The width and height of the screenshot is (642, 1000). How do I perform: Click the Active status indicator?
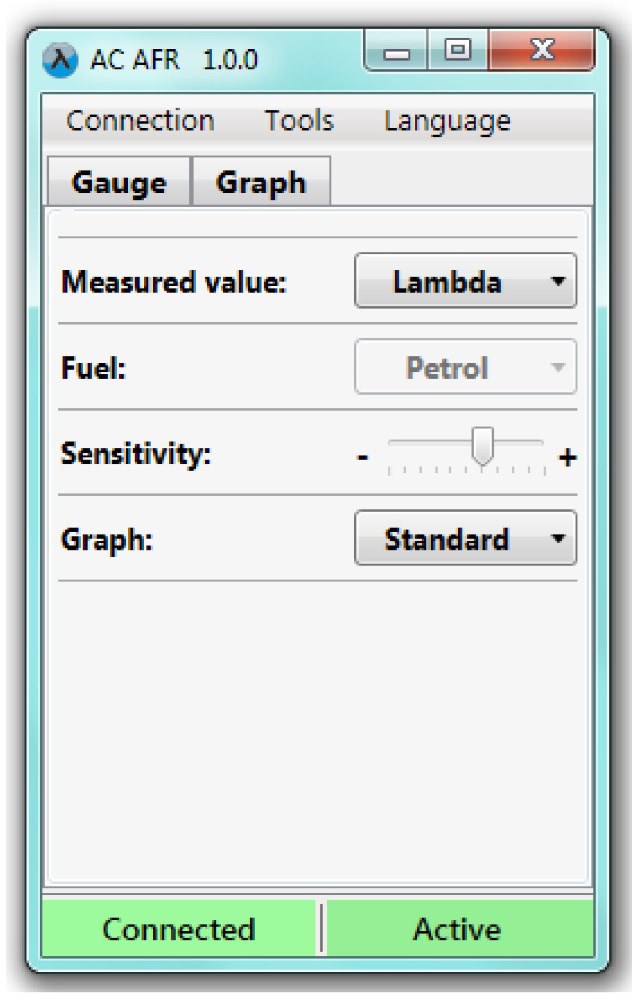pyautogui.click(x=458, y=929)
